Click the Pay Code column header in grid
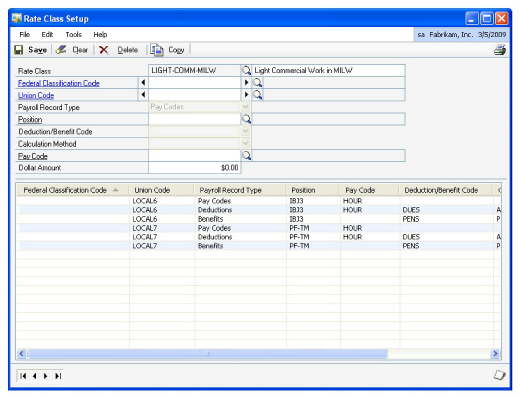 point(369,190)
